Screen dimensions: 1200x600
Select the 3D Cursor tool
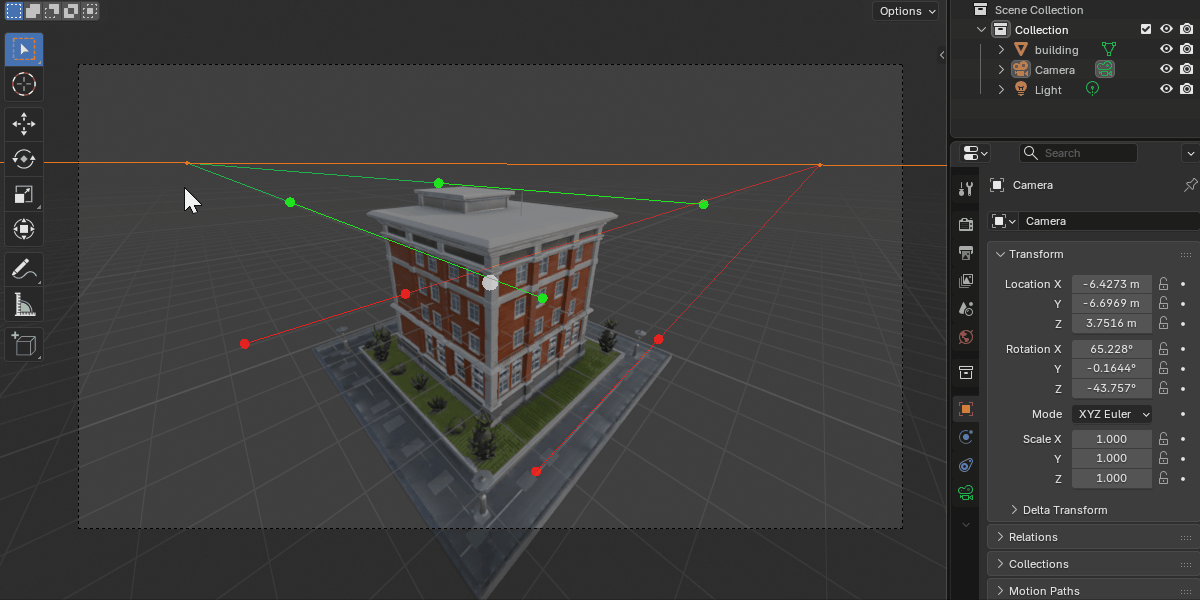tap(24, 84)
